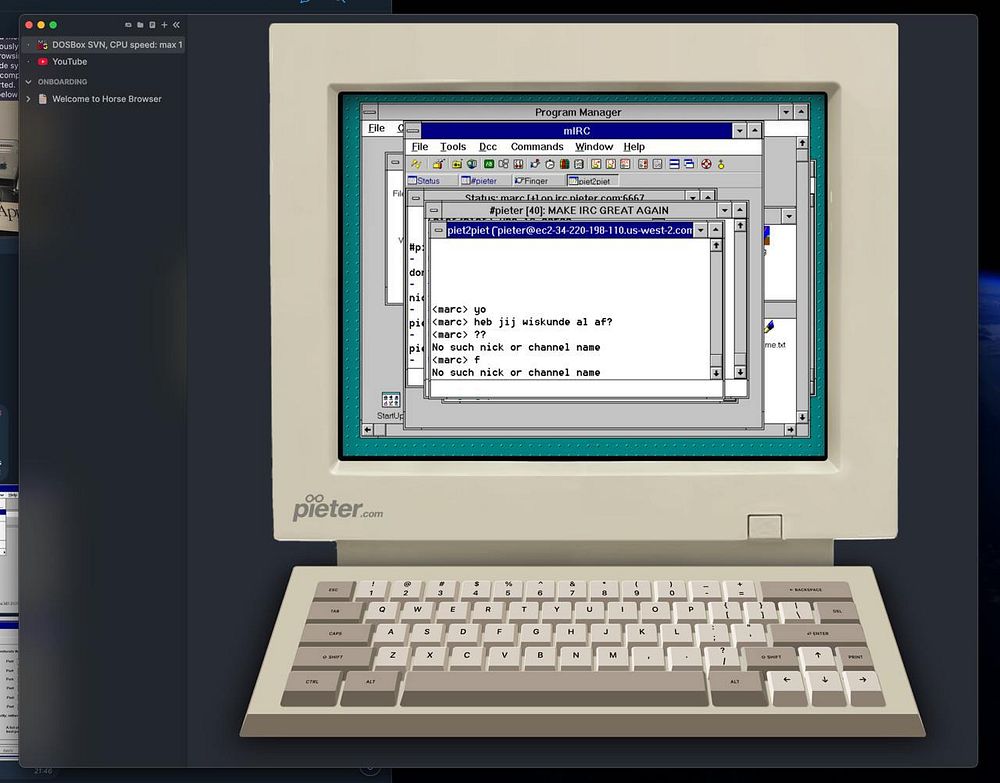
Task: Click the message input box of piet2piet chat
Action: point(576,388)
